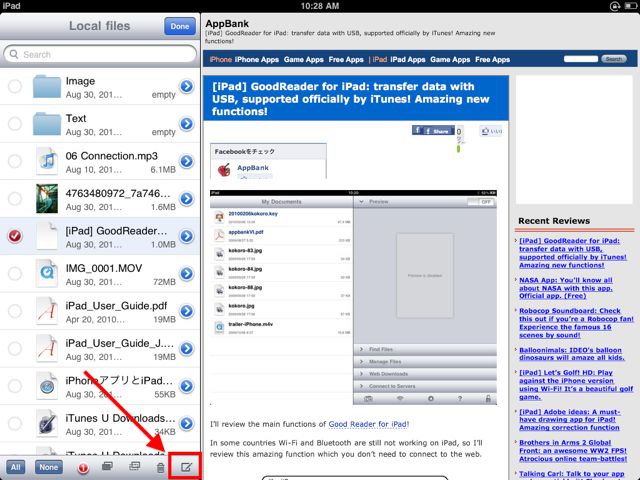Tap the trash delete toolbar icon

160,468
